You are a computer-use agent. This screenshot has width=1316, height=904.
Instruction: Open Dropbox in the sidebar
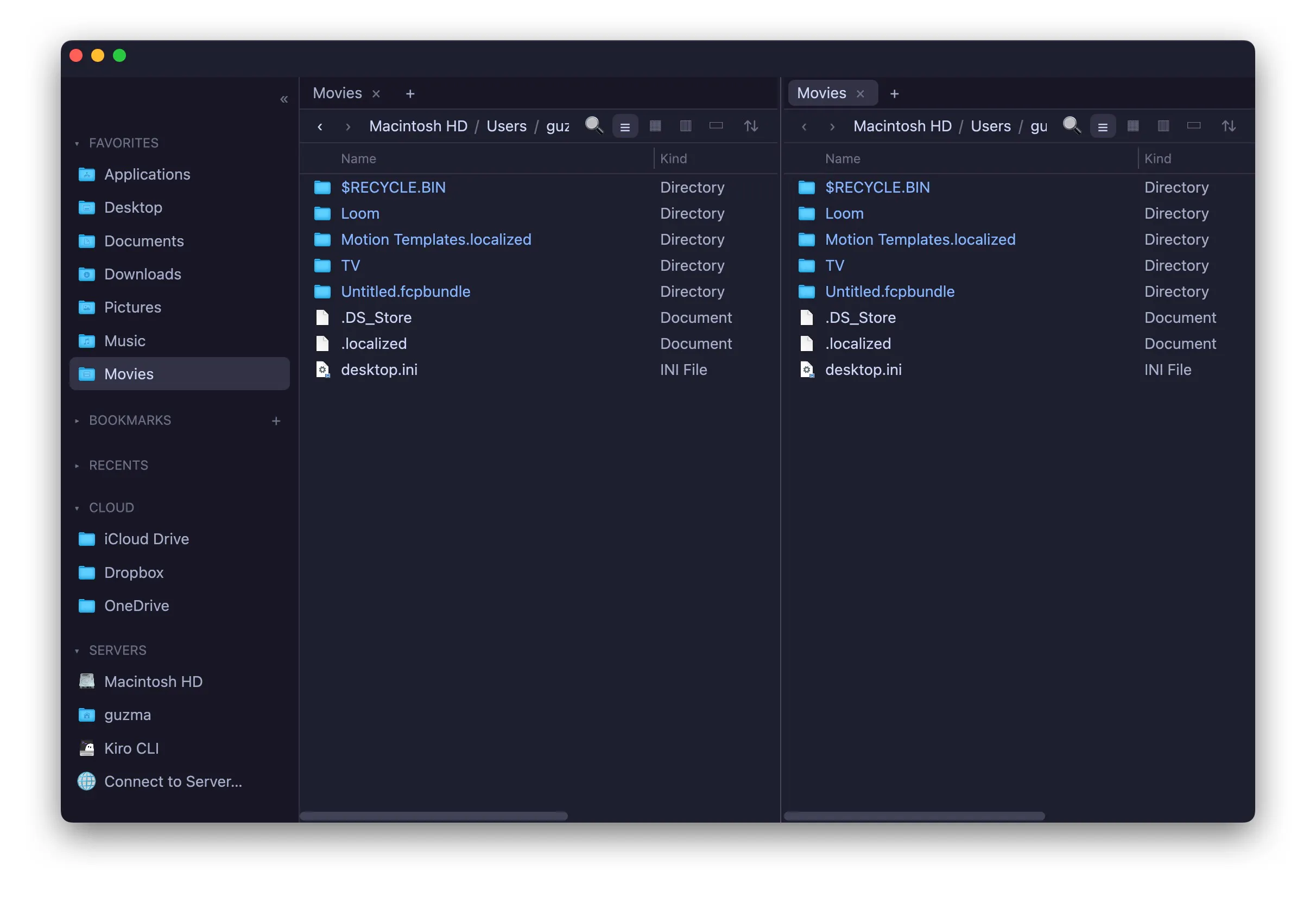pyautogui.click(x=179, y=572)
